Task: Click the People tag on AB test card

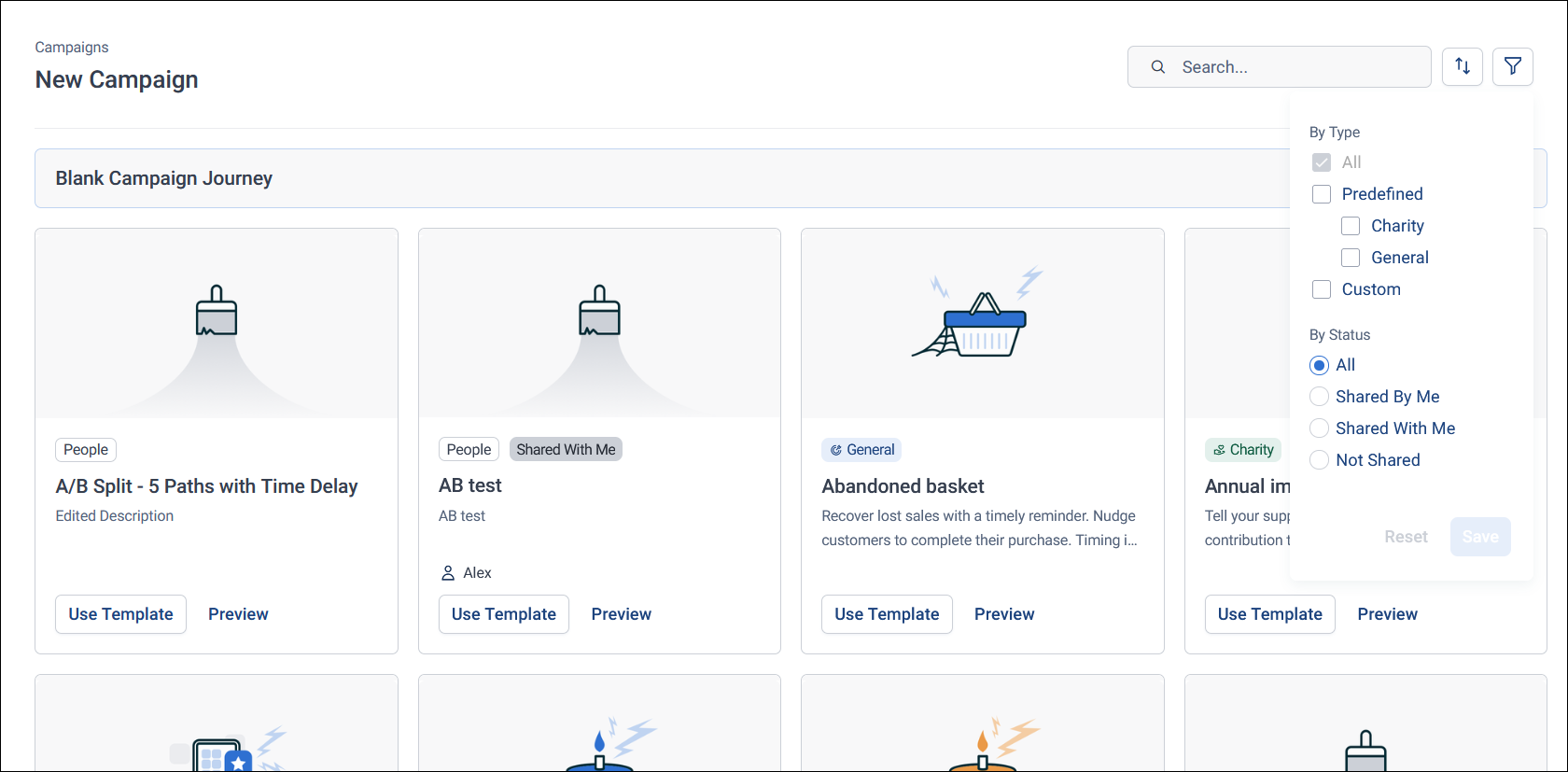Action: click(469, 450)
